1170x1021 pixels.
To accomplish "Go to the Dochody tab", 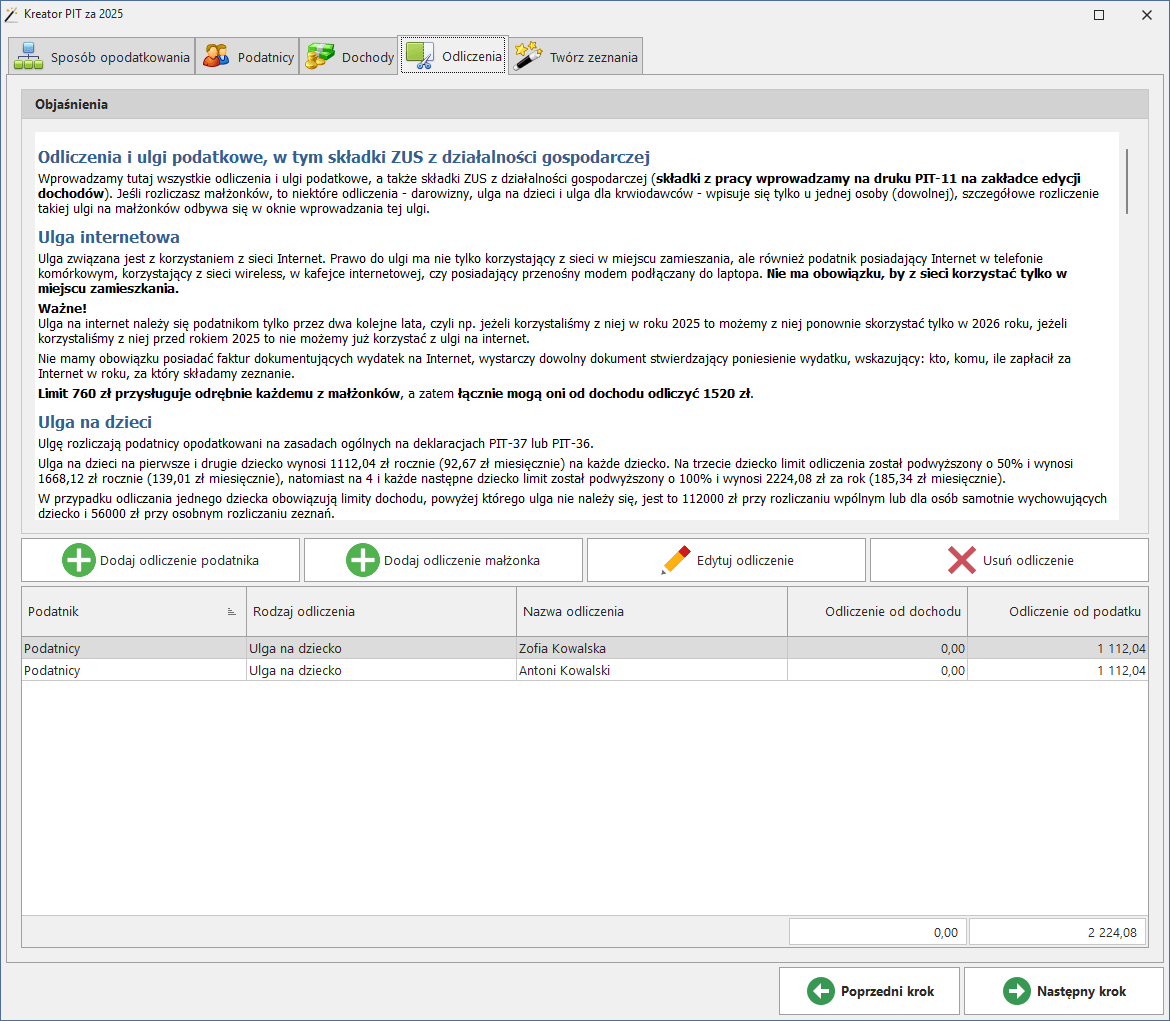I will pyautogui.click(x=348, y=57).
